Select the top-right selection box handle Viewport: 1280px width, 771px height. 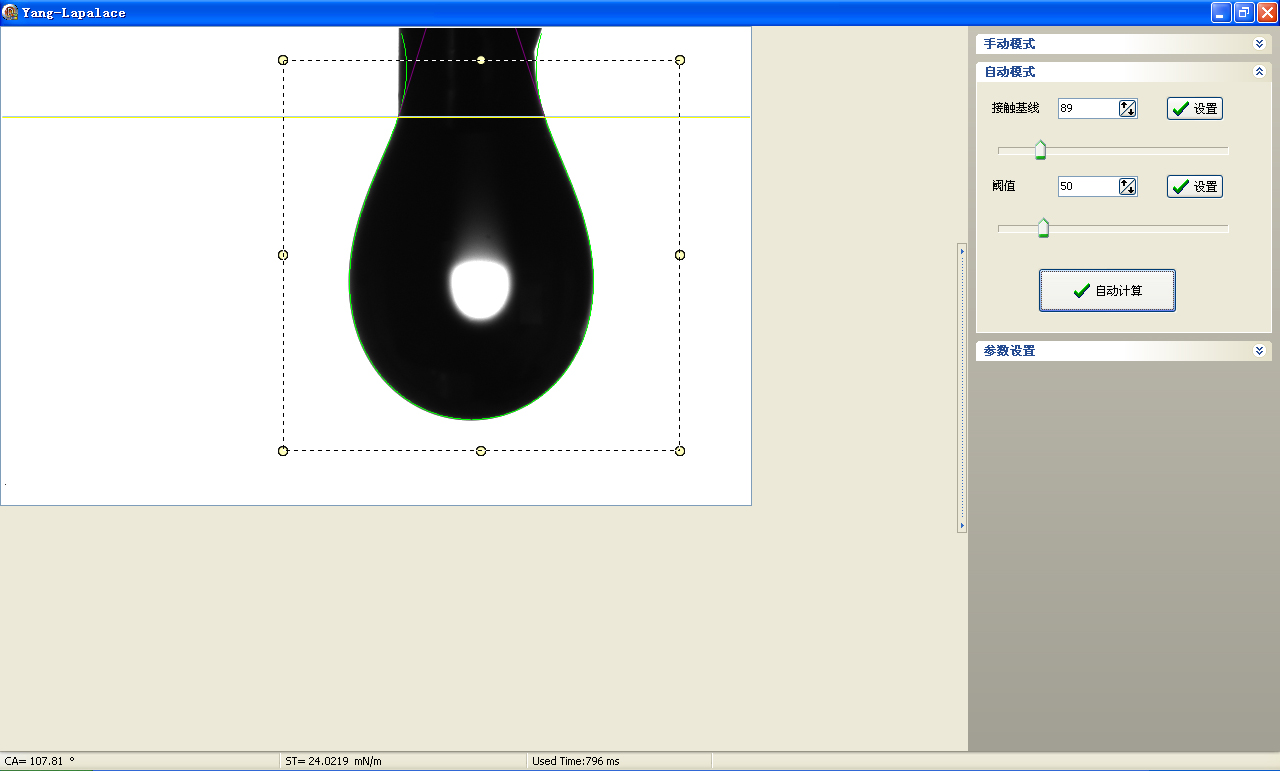coord(680,60)
